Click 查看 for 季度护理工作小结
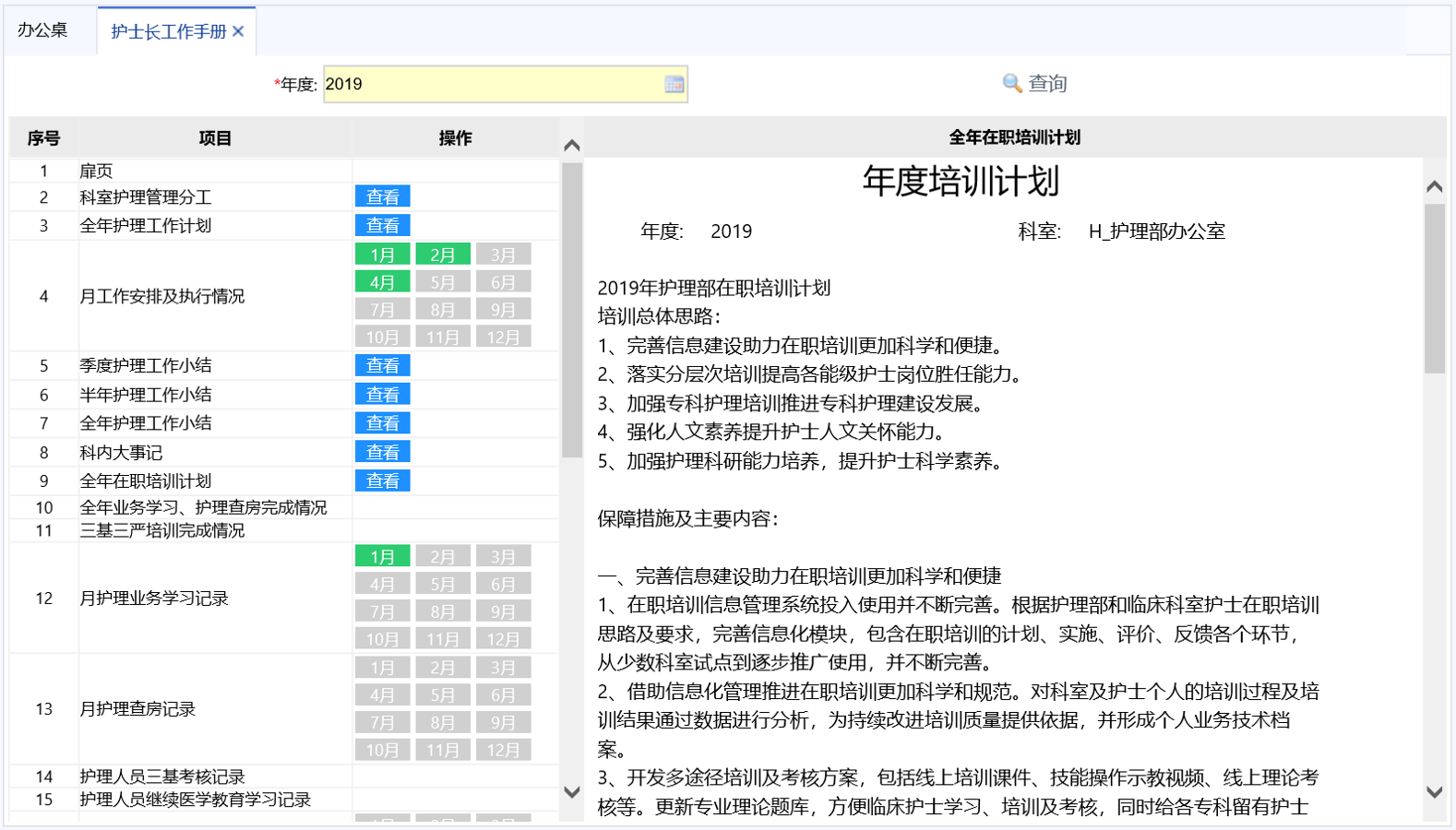1456x830 pixels. point(382,365)
